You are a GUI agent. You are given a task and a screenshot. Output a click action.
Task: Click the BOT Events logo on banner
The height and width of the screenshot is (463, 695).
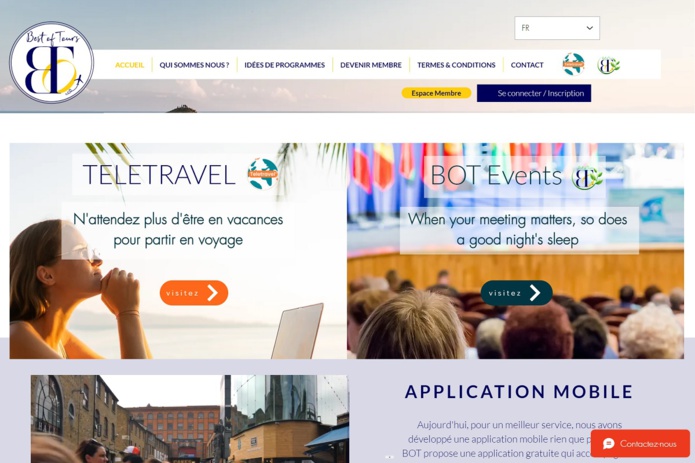(x=587, y=177)
